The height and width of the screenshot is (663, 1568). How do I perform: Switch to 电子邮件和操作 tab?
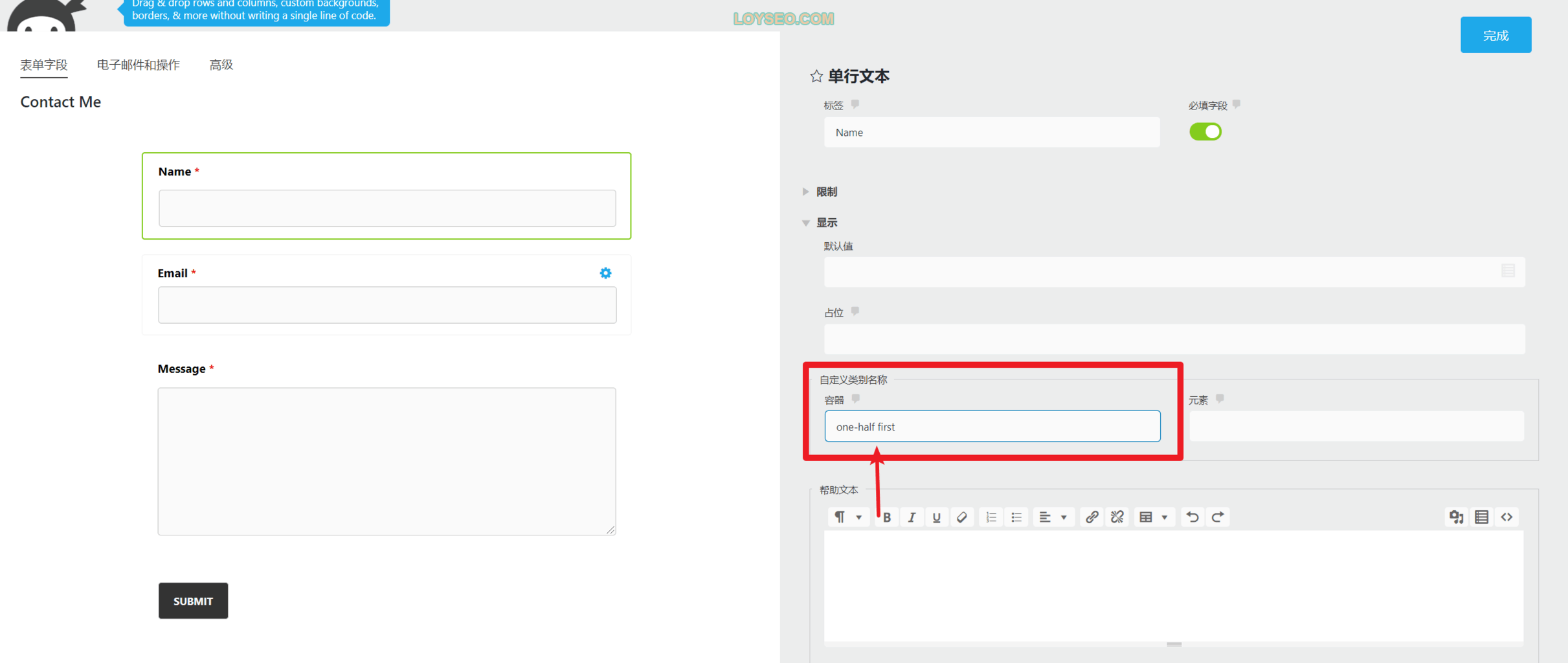pyautogui.click(x=139, y=65)
